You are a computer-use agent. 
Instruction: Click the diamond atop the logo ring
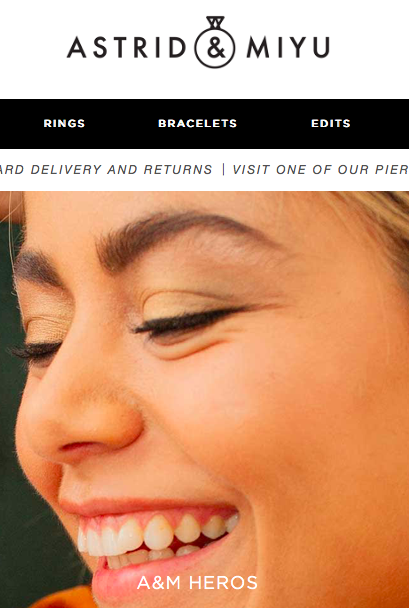(215, 22)
